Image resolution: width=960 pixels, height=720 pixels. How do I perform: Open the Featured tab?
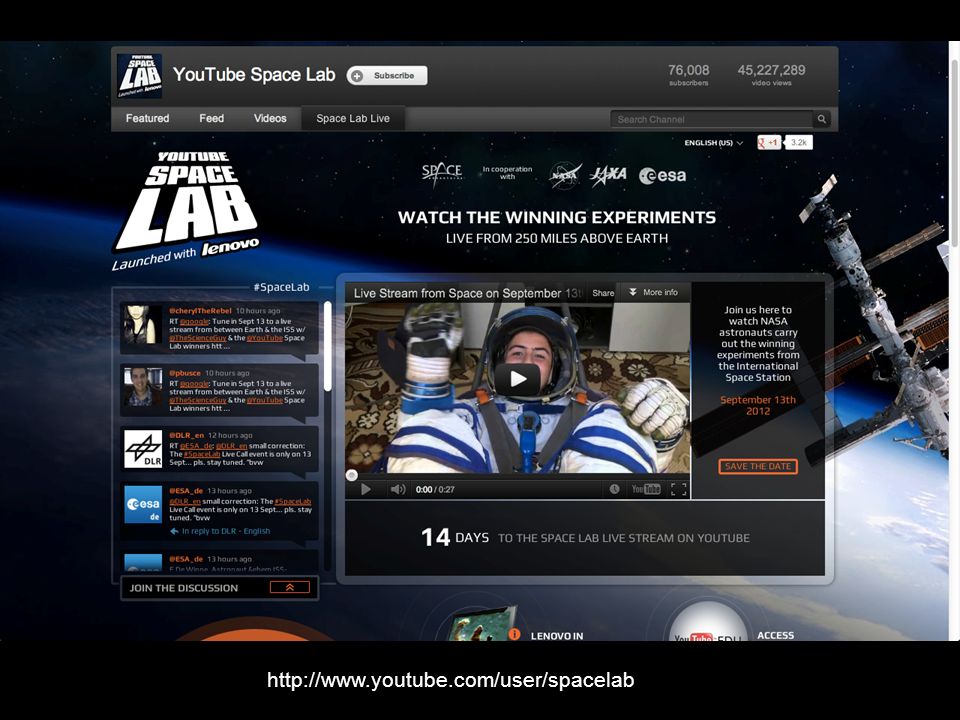(148, 119)
